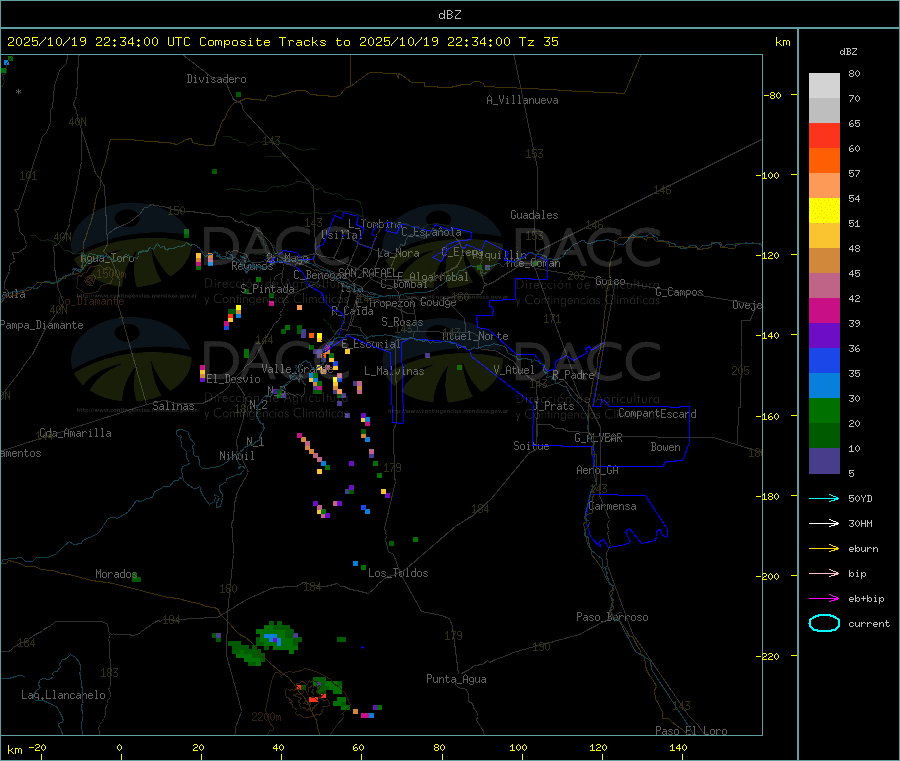Click the 'Tz 35' threshold text

(538, 42)
